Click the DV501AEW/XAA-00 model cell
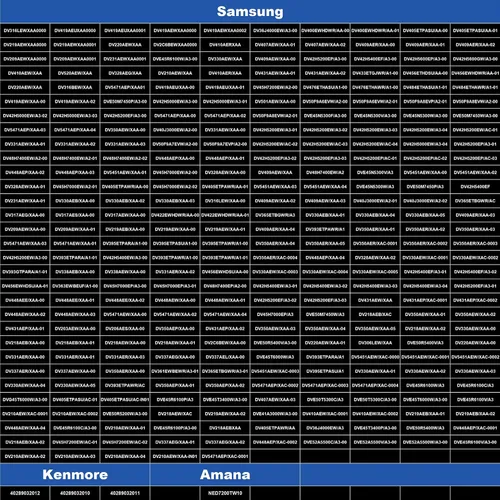500x500 pixels. [x=275, y=101]
